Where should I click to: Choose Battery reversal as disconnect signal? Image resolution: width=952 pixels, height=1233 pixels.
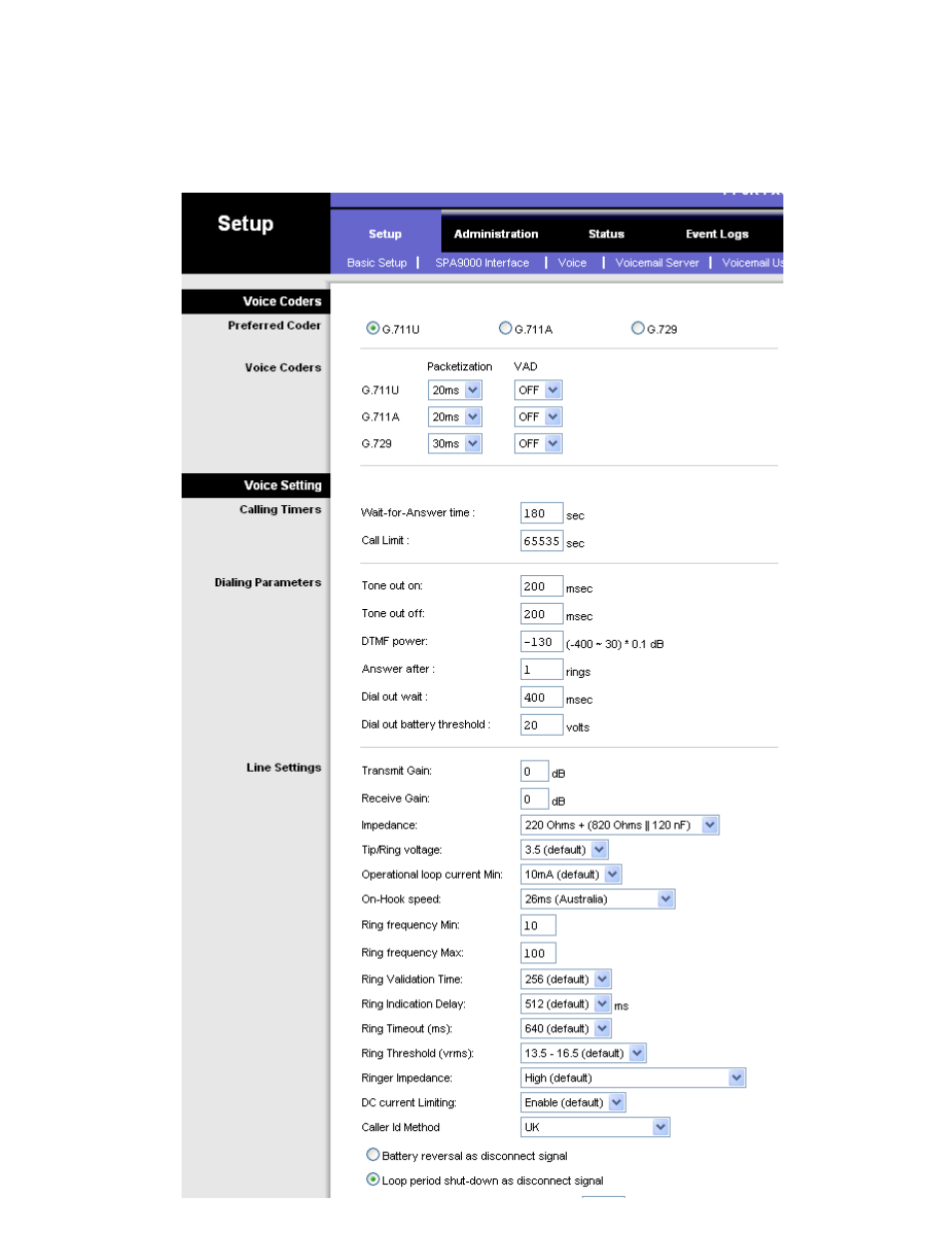click(373, 1155)
